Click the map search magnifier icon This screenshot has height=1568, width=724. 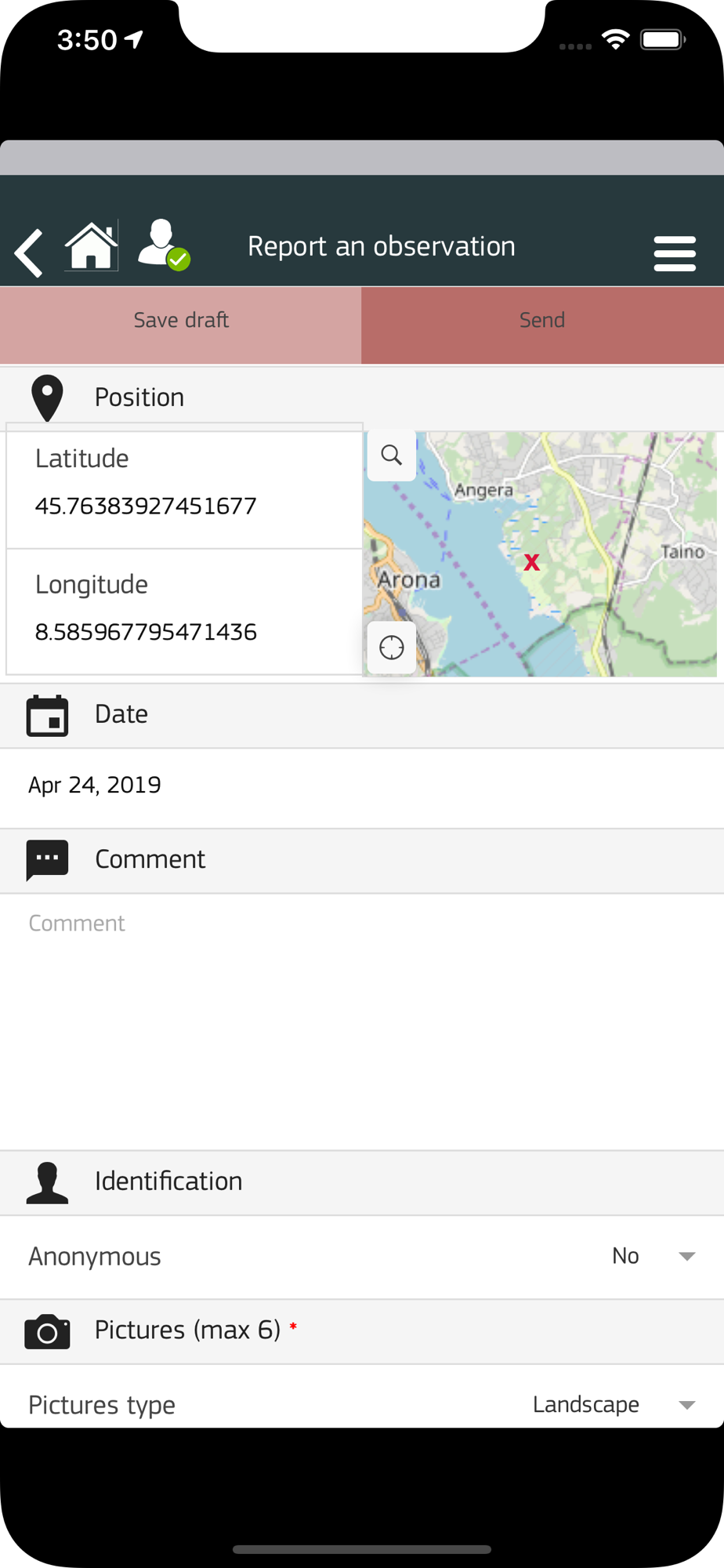click(392, 455)
